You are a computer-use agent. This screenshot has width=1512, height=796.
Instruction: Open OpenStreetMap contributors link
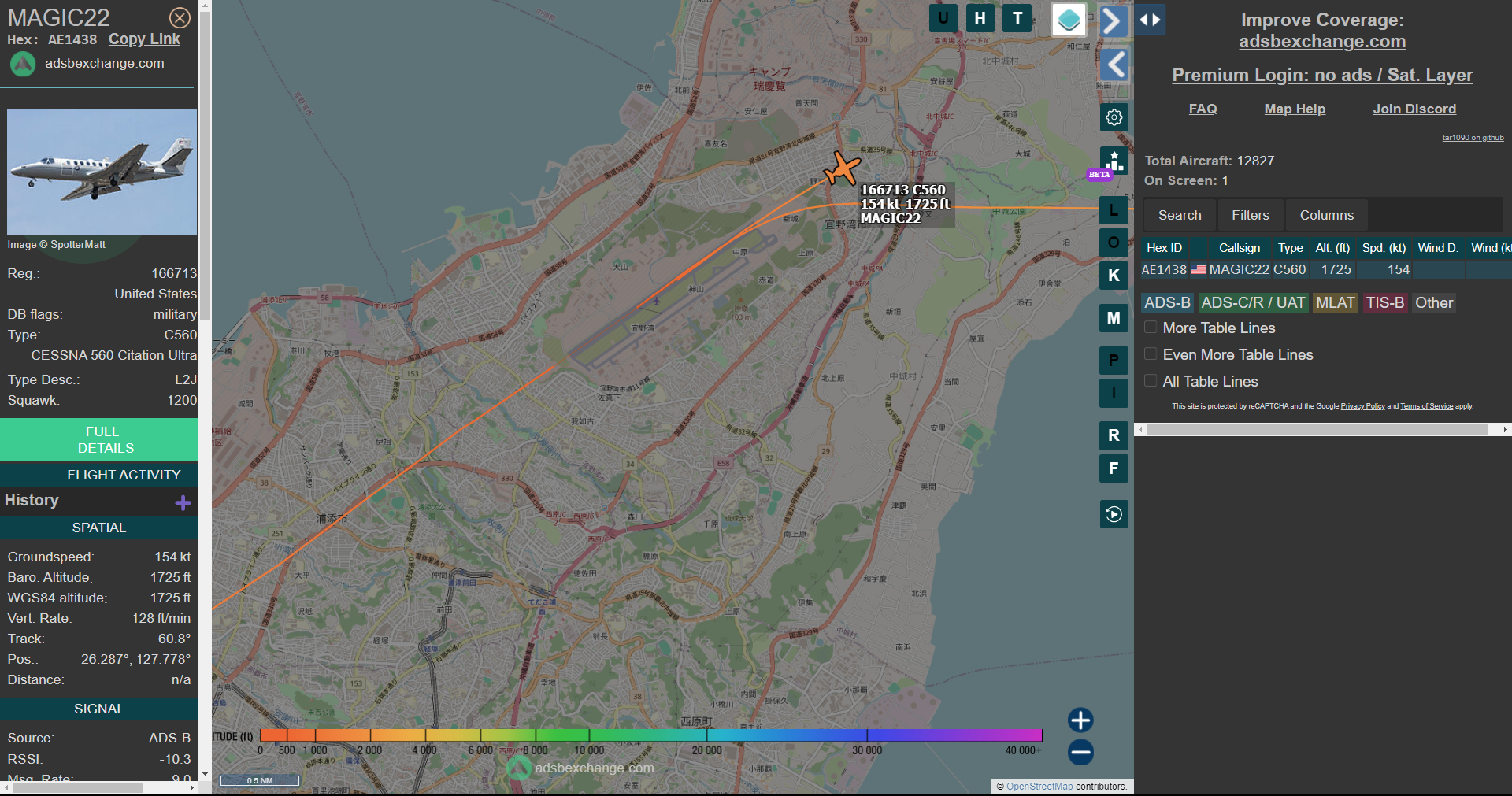(x=1039, y=786)
